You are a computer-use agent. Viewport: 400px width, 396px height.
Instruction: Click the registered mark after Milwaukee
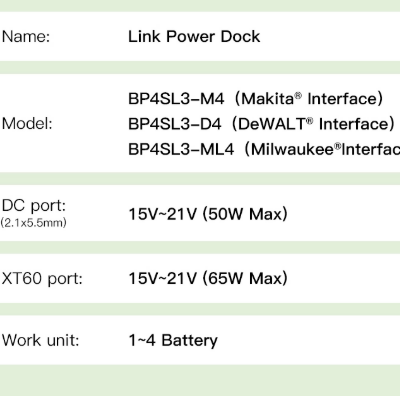click(338, 146)
